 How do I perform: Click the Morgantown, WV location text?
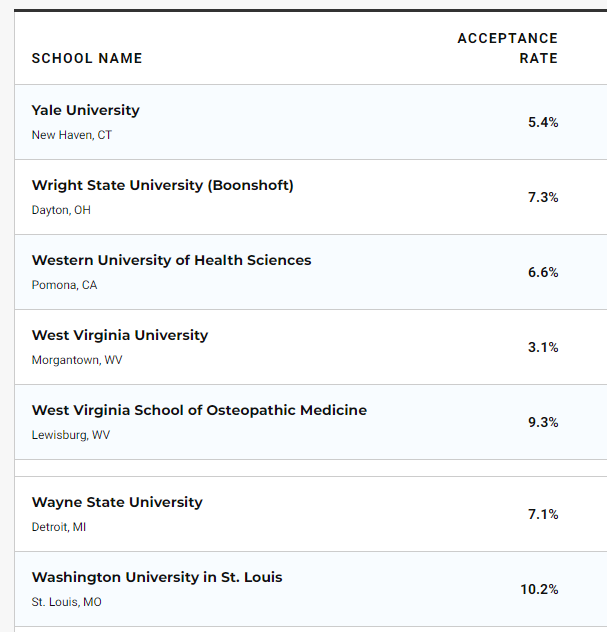click(x=77, y=360)
